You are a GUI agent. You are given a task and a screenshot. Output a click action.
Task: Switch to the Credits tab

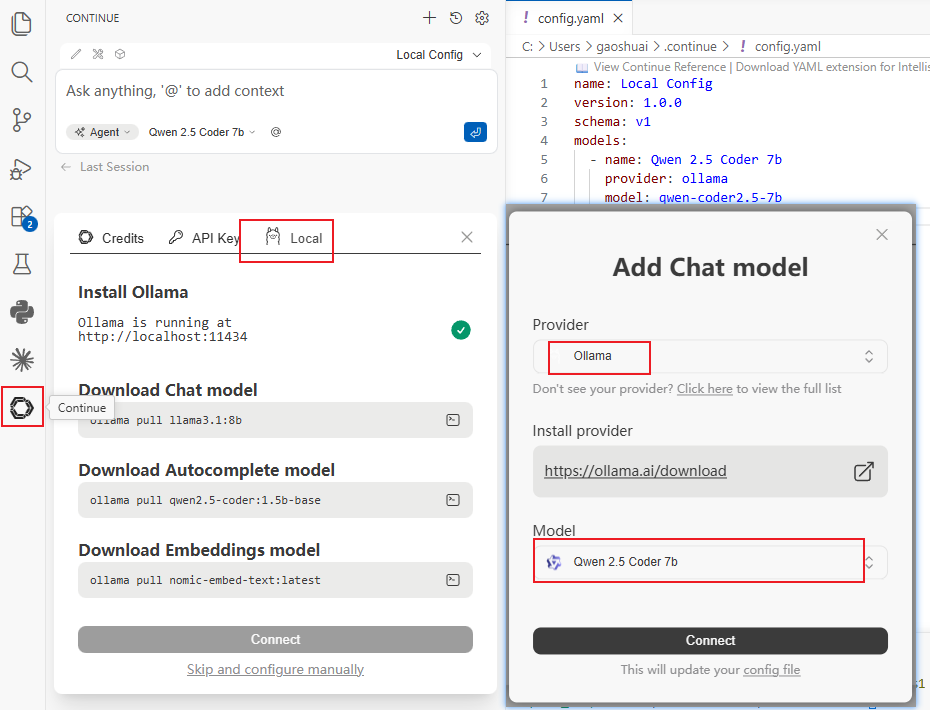(112, 238)
